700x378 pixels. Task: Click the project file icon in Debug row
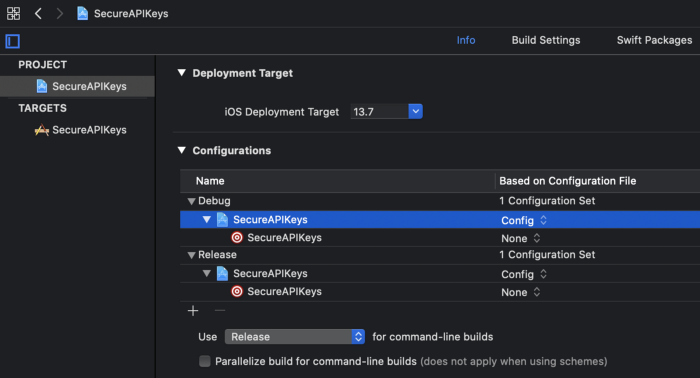coord(222,220)
